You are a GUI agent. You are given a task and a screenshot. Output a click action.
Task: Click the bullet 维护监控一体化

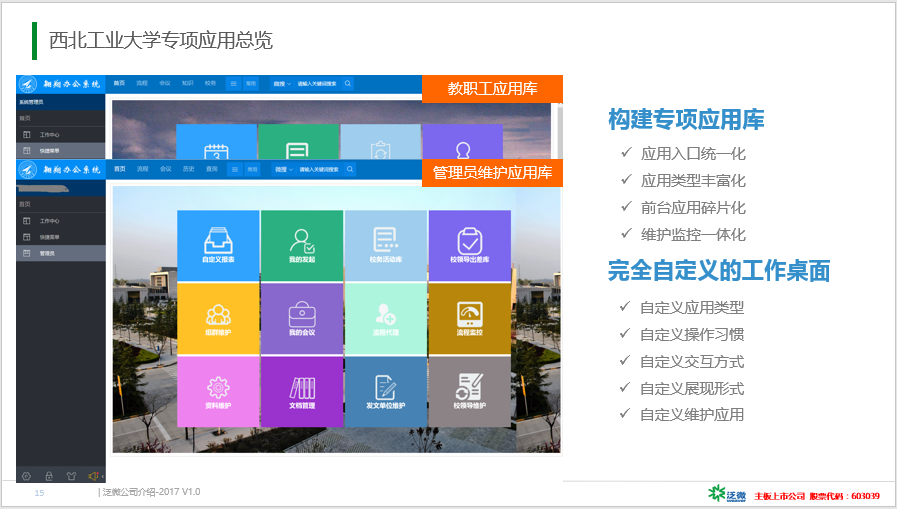click(x=693, y=234)
